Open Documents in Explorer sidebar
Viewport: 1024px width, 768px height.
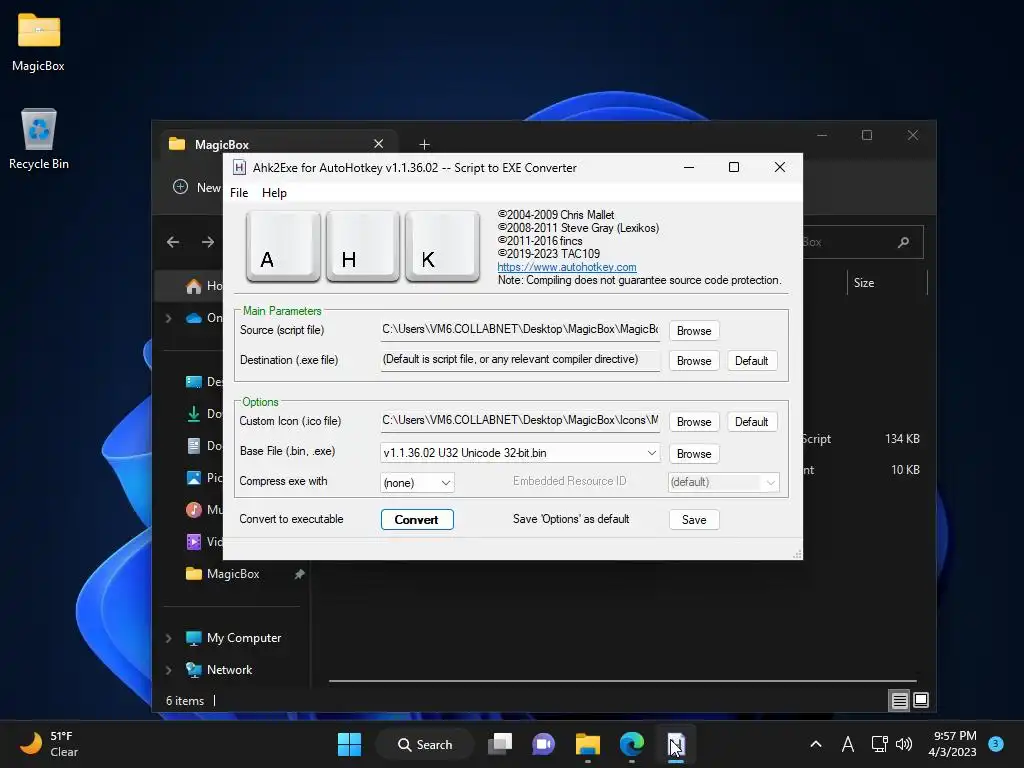[204, 445]
